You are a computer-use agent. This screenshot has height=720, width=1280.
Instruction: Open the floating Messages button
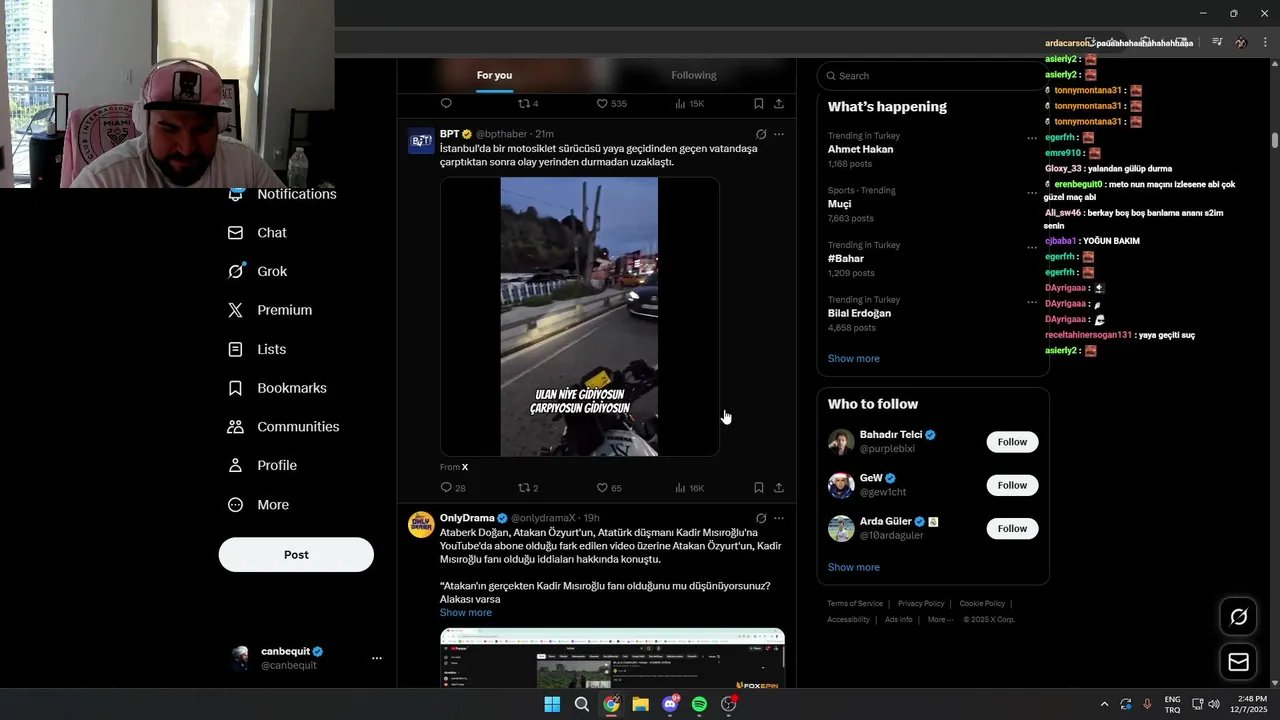tap(1238, 662)
